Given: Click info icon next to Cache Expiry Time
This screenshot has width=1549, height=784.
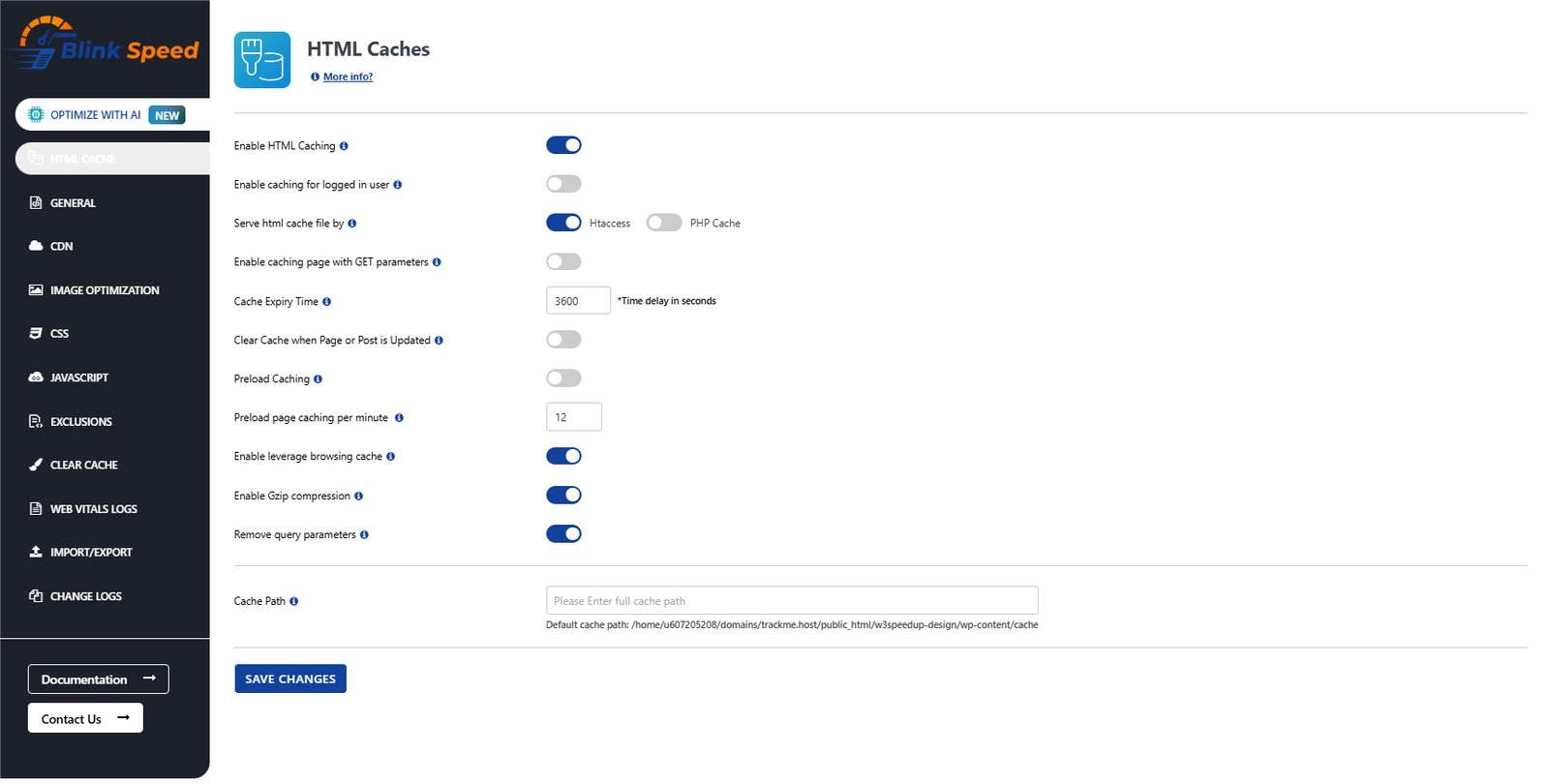Looking at the screenshot, I should pos(327,302).
